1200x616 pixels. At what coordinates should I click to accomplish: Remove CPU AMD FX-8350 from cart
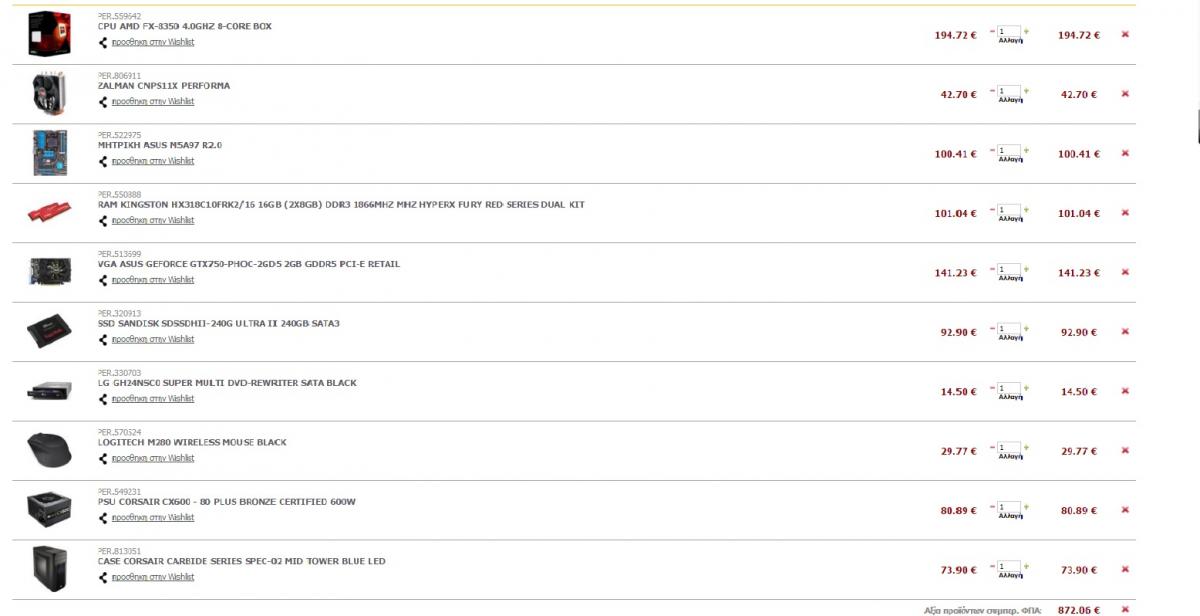pyautogui.click(x=1125, y=35)
